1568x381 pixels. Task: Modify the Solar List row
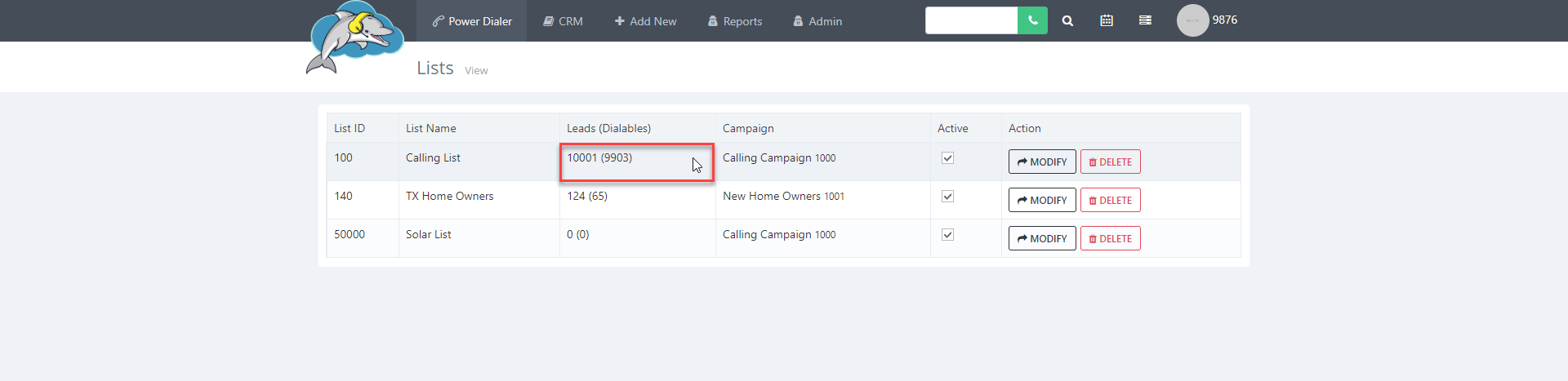[1042, 238]
